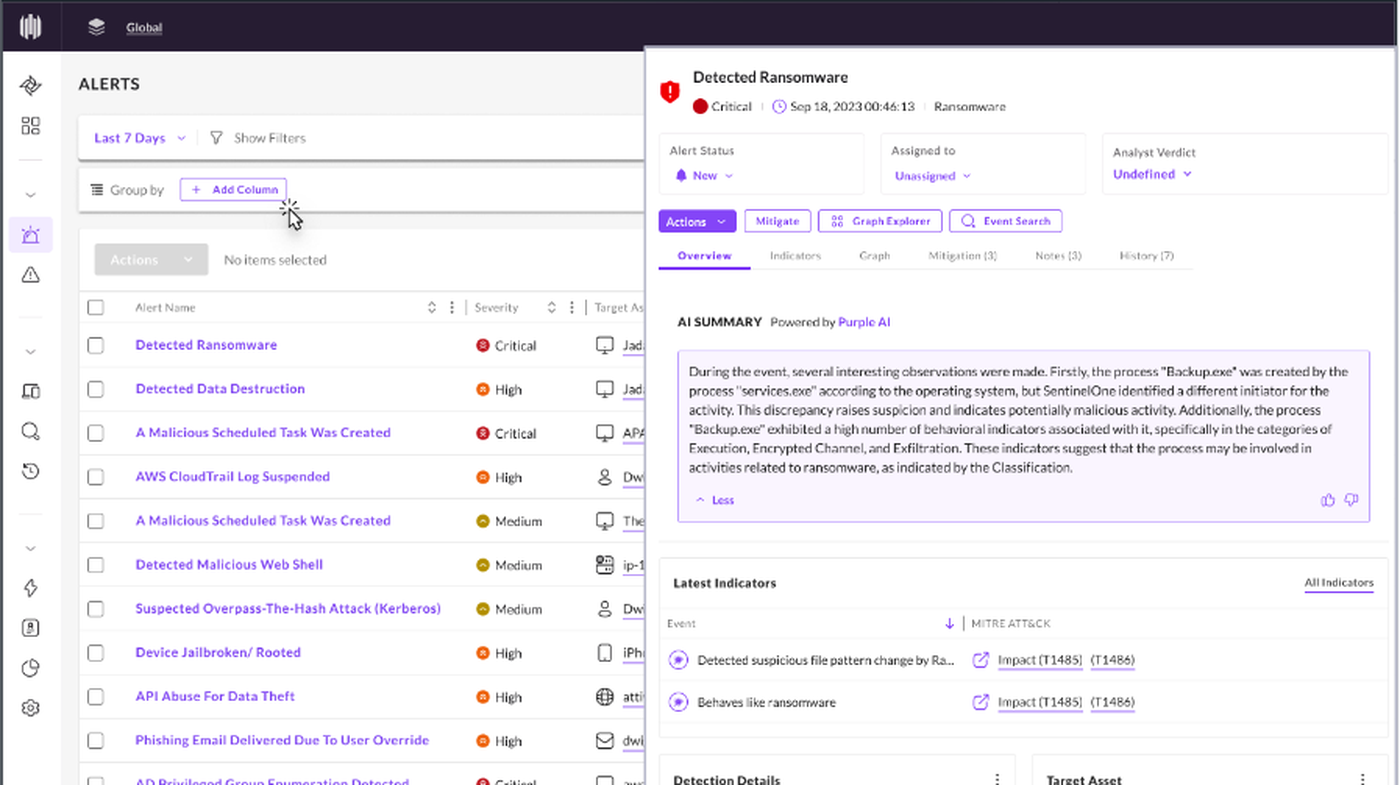The height and width of the screenshot is (785, 1400).
Task: Select the Detected Ransomware alert checkbox
Action: pyautogui.click(x=96, y=345)
